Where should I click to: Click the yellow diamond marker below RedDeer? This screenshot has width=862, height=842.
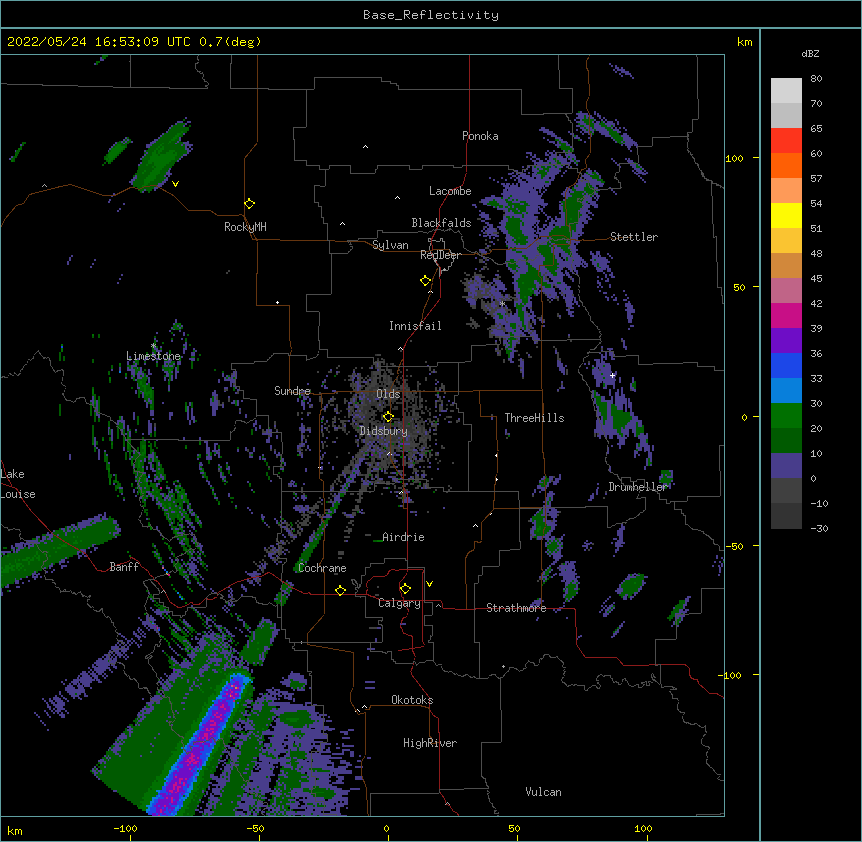426,281
